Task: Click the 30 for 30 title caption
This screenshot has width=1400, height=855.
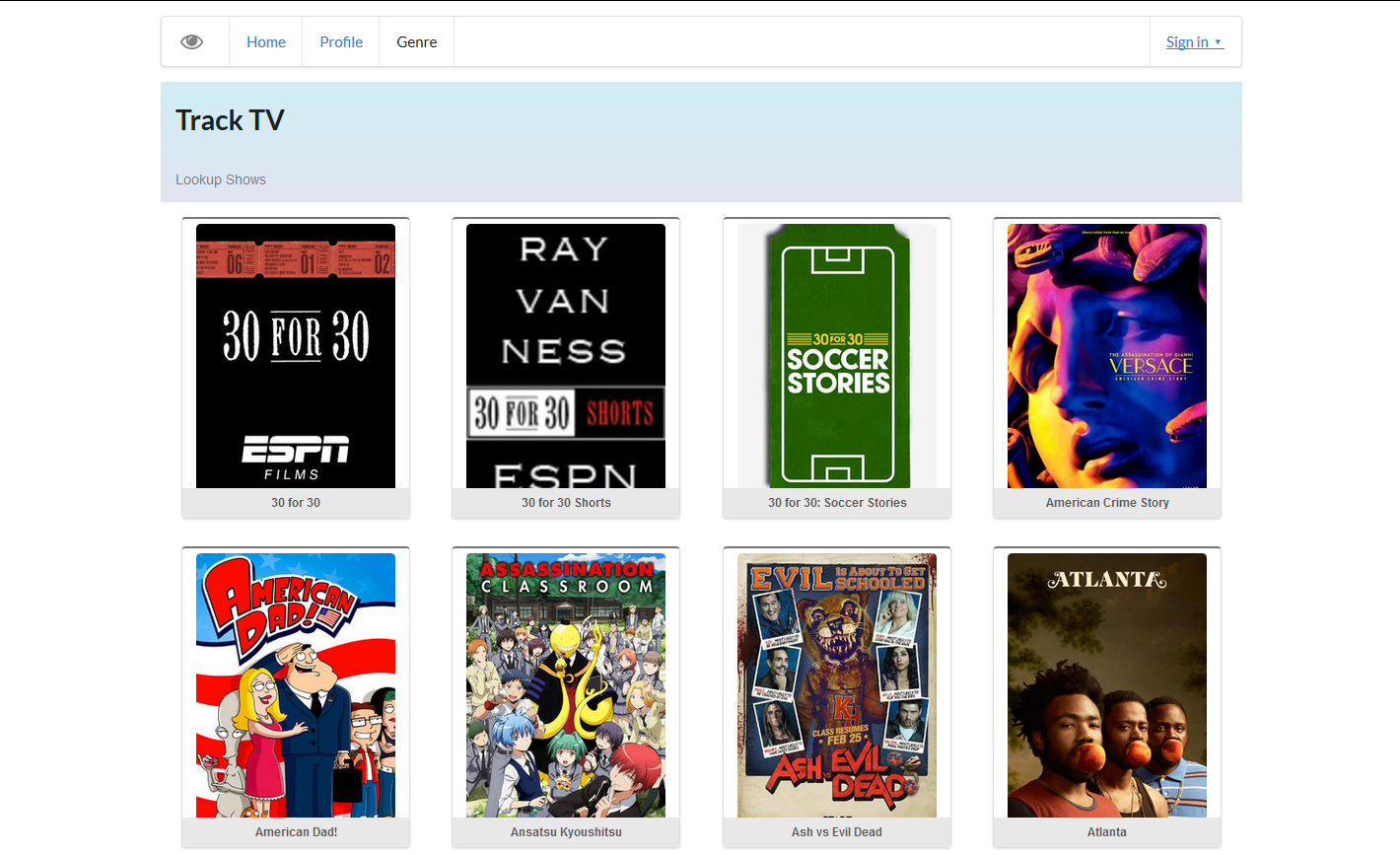Action: [x=296, y=503]
